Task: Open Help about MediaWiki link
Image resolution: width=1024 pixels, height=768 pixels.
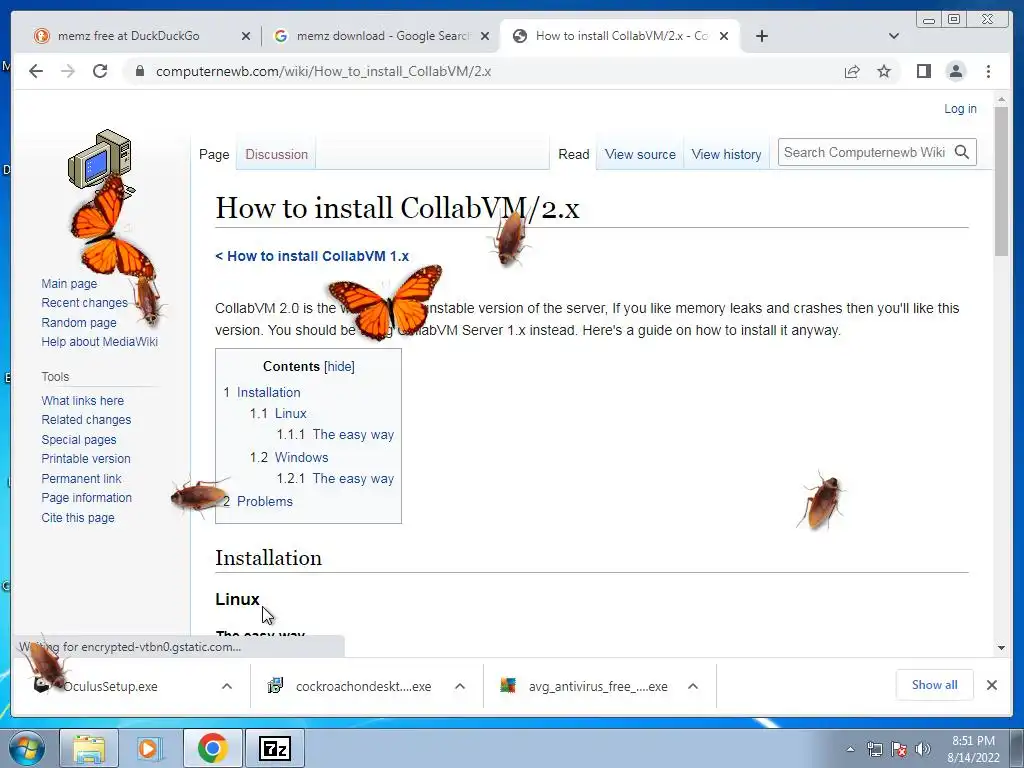Action: pos(99,342)
